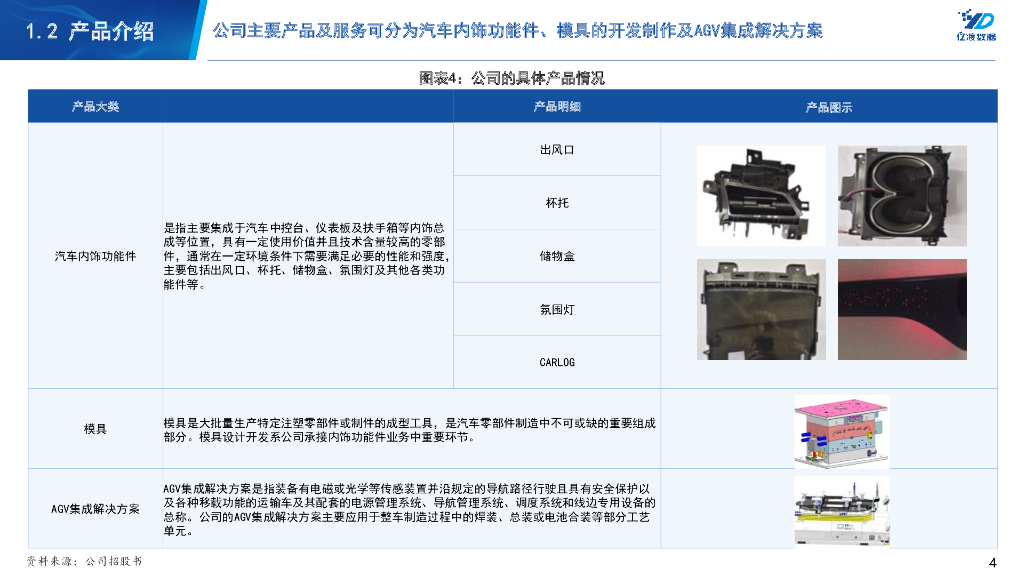Click the '出风口' detail cell
Image resolution: width=1024 pixels, height=576 pixels.
click(557, 150)
